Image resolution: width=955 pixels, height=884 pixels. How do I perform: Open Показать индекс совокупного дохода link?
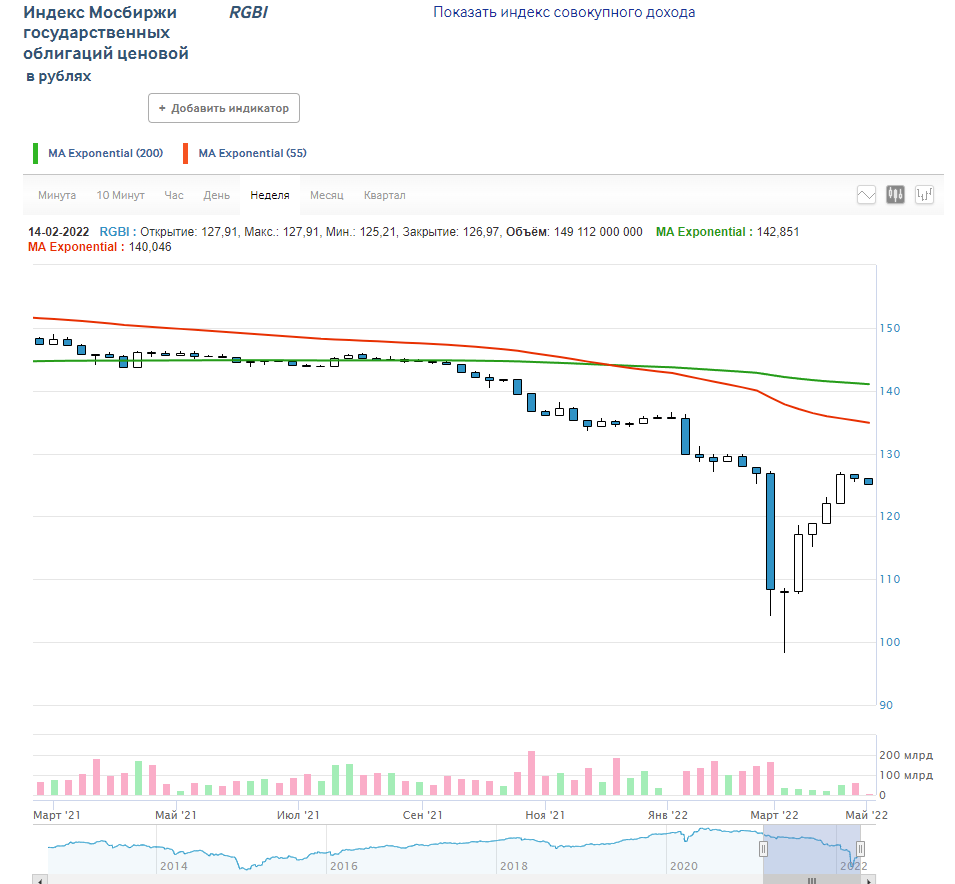pos(564,12)
